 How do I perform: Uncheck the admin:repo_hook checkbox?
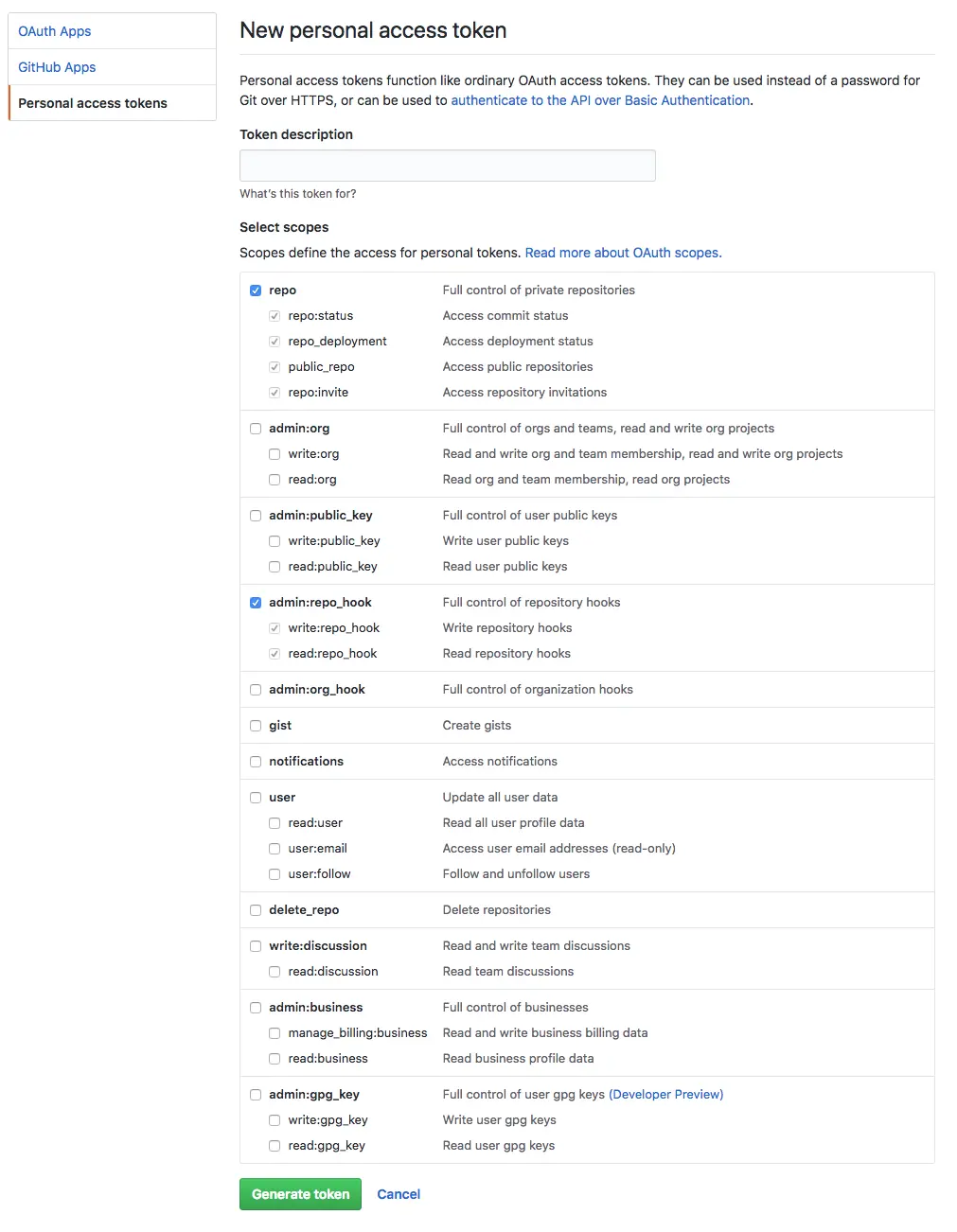256,603
